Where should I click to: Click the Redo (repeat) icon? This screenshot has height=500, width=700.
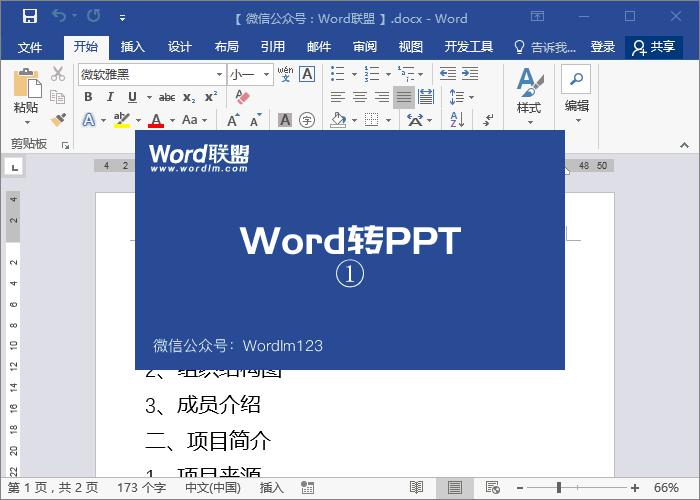click(93, 17)
